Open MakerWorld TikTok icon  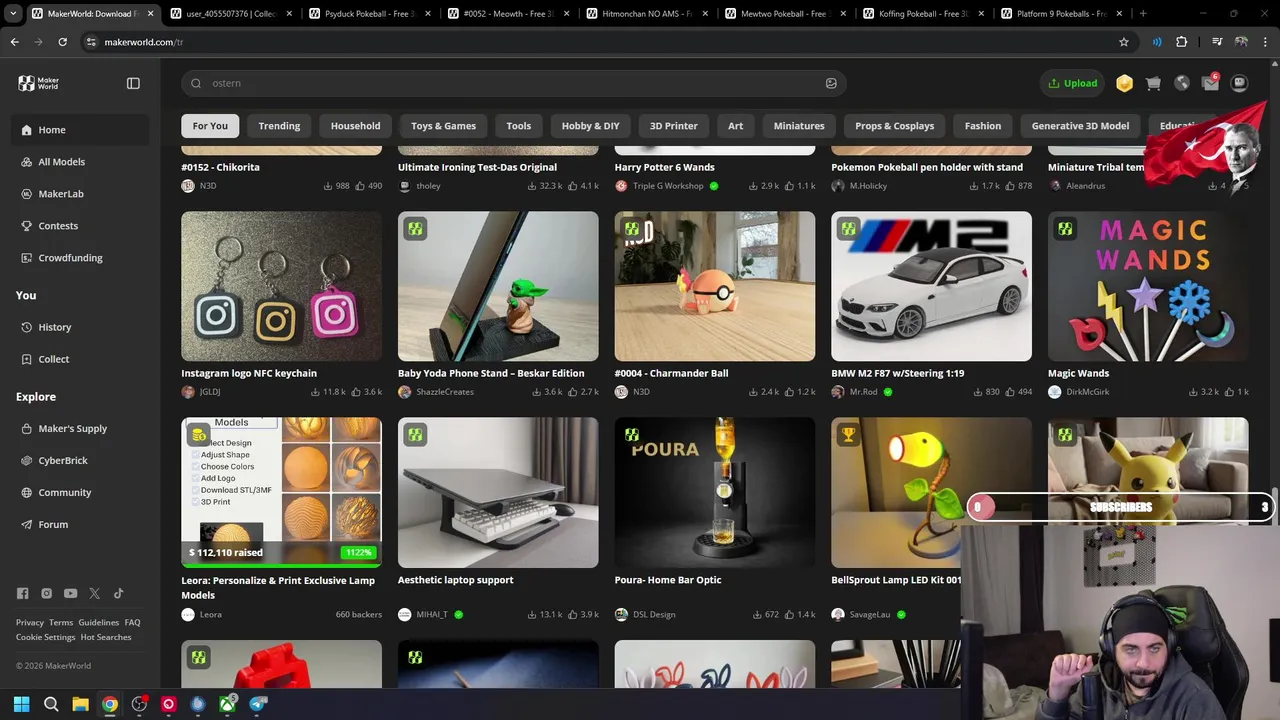pyautogui.click(x=118, y=593)
